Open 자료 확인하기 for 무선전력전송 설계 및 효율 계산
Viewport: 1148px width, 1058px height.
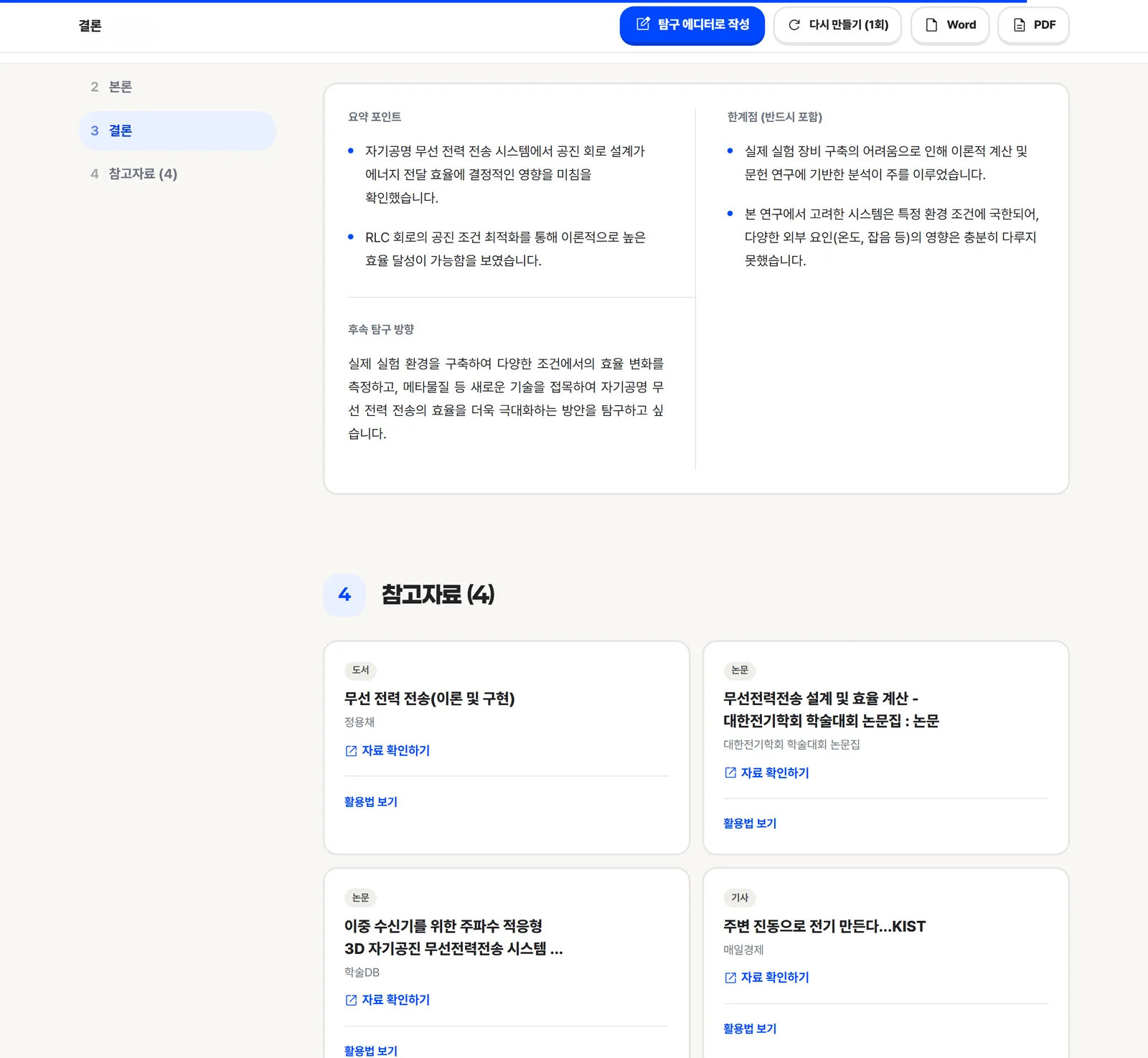(x=766, y=773)
